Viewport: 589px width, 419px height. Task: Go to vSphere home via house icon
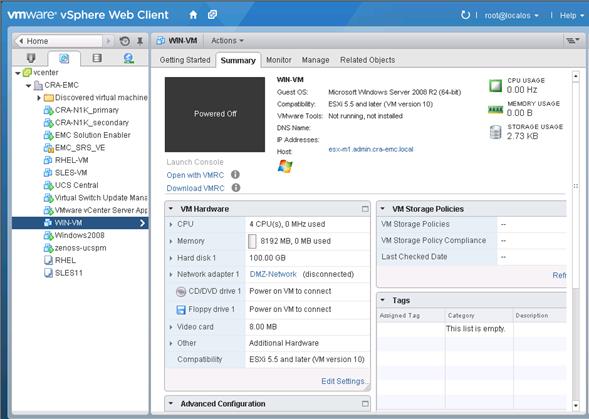coord(193,15)
